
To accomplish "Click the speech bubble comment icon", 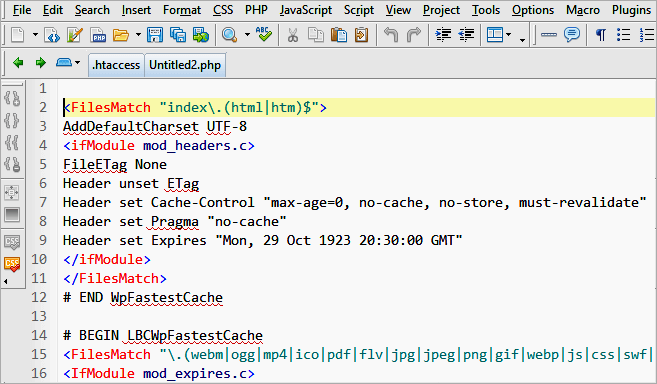I will (x=572, y=35).
